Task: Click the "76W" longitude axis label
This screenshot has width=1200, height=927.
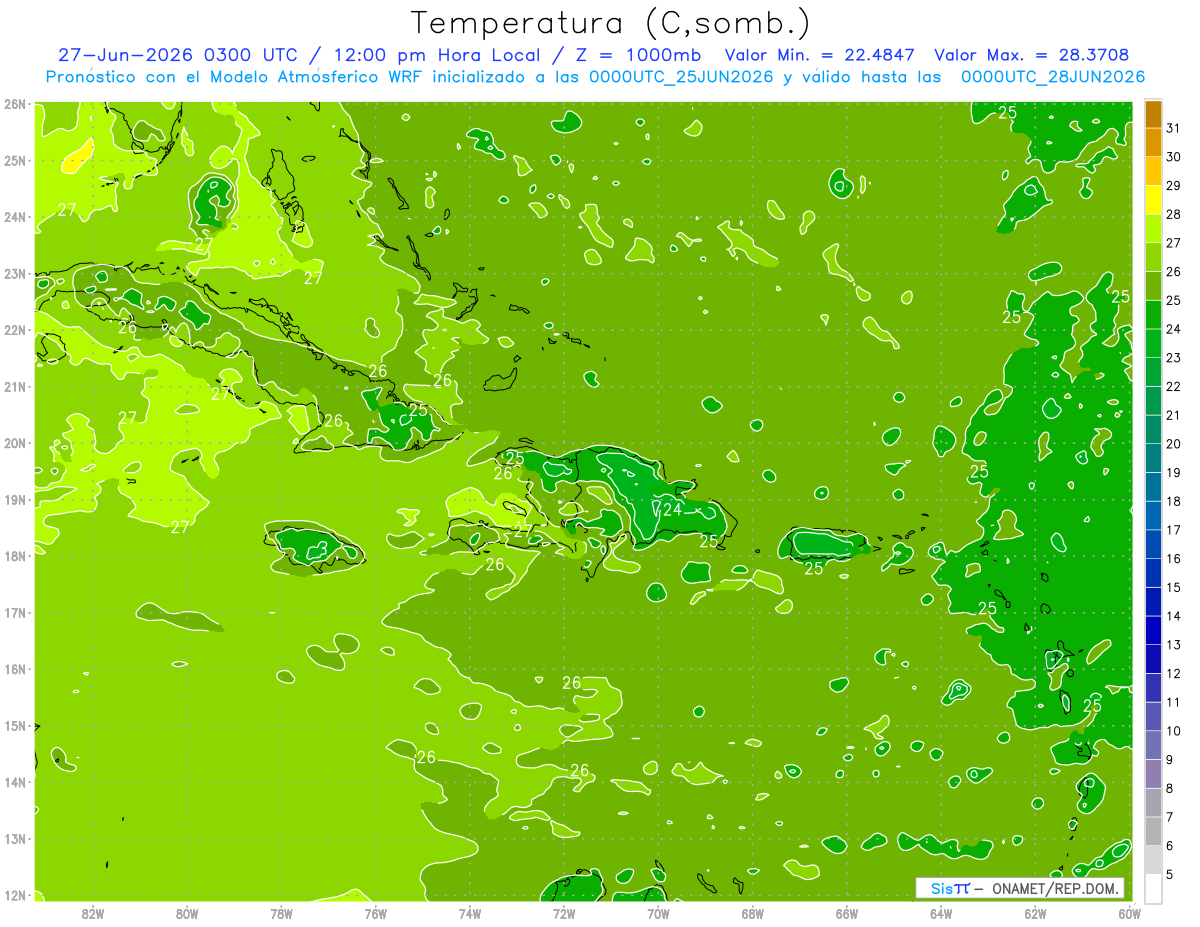Action: tap(376, 913)
